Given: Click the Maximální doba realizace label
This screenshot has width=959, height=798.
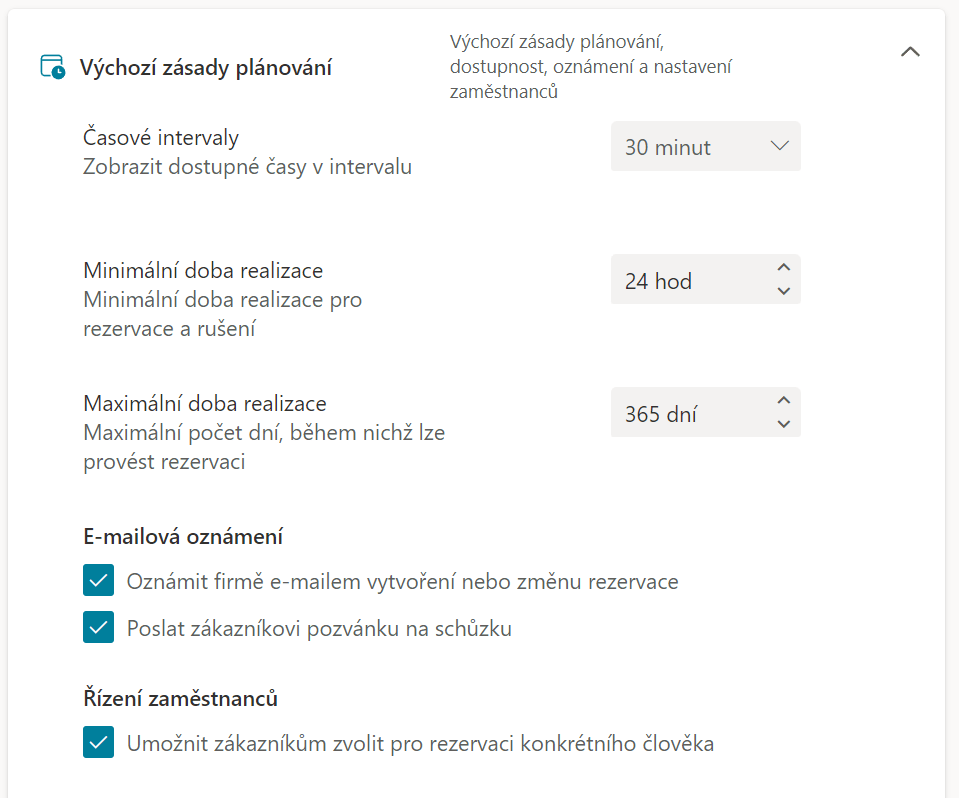Looking at the screenshot, I should 205,404.
